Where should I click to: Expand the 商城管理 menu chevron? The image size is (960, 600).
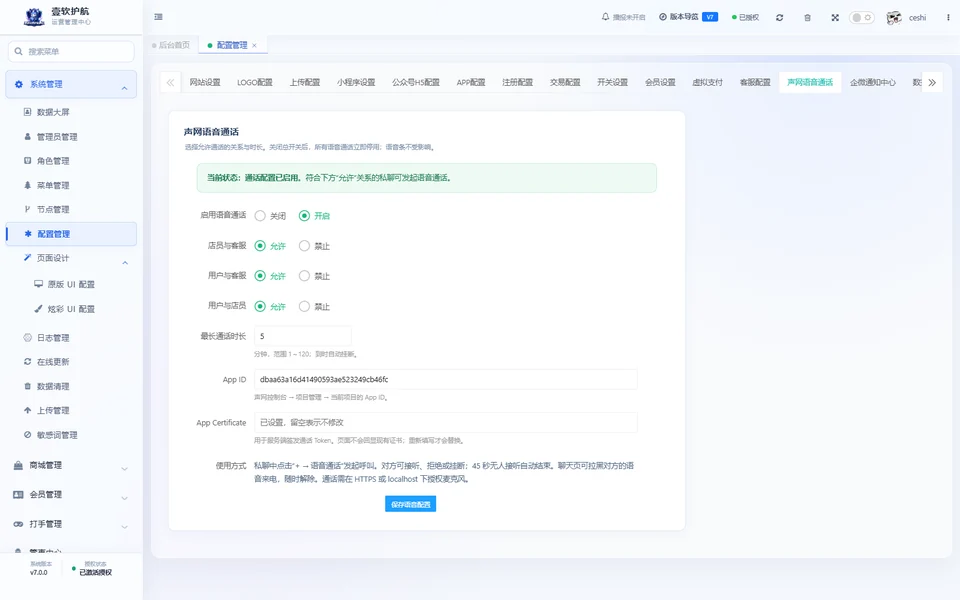click(124, 469)
